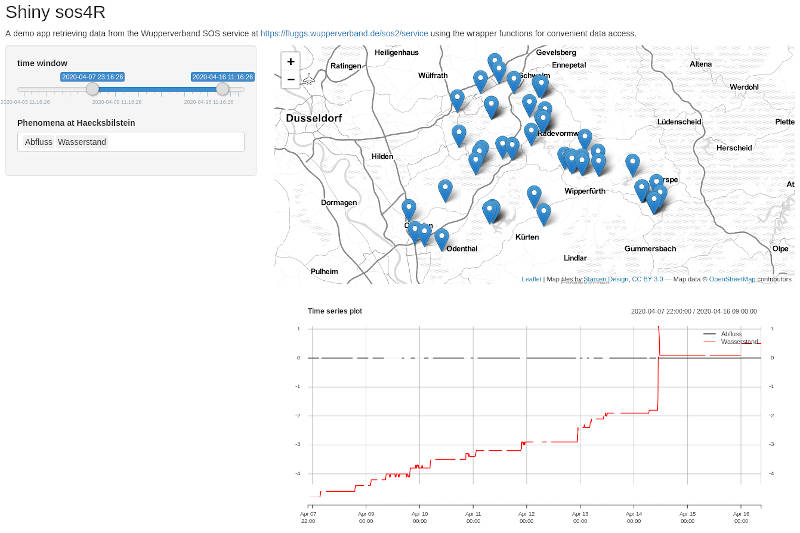The image size is (800, 533).
Task: Open the Leaflet attribution link
Action: click(x=531, y=280)
